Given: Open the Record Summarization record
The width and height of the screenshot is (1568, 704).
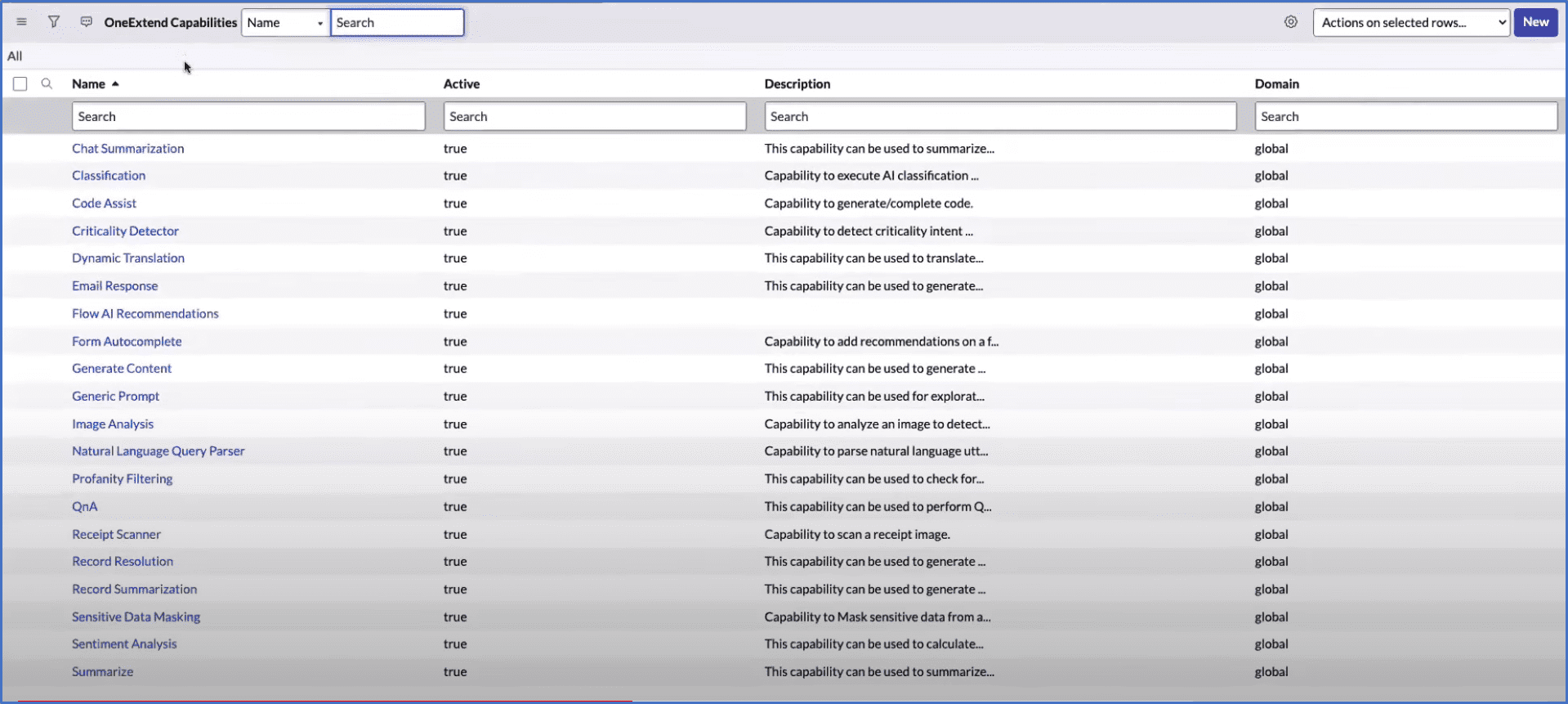Looking at the screenshot, I should pyautogui.click(x=134, y=589).
